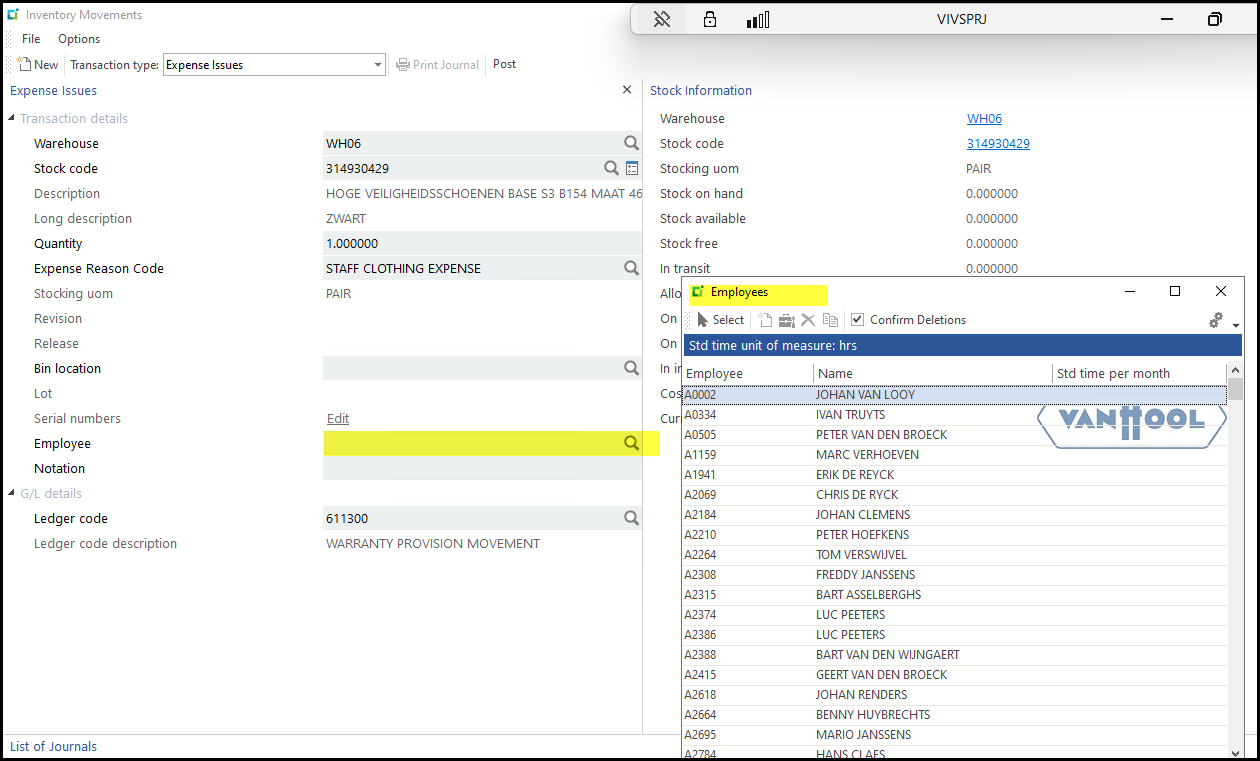The height and width of the screenshot is (761, 1260).
Task: Click the Edit serial numbers link
Action: (338, 419)
